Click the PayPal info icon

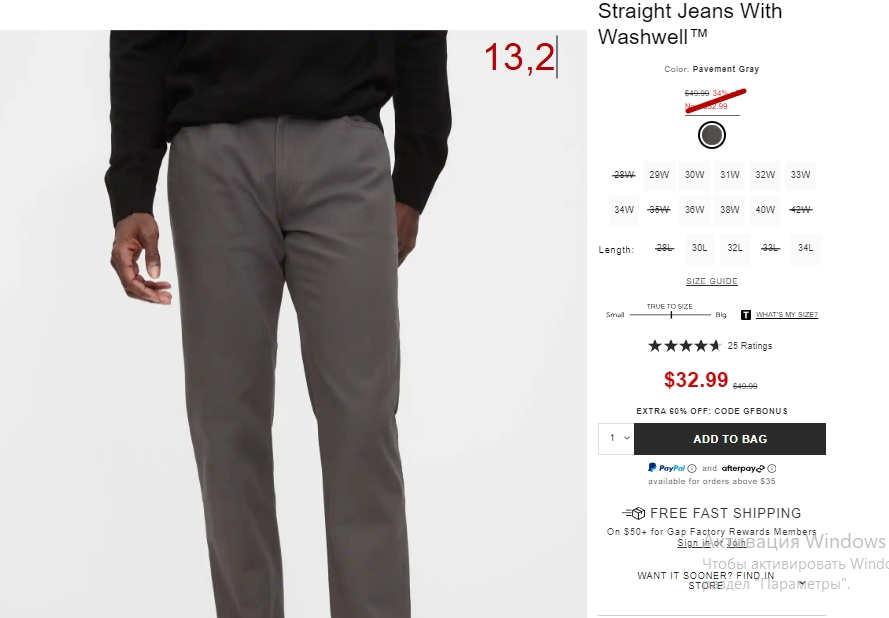692,469
